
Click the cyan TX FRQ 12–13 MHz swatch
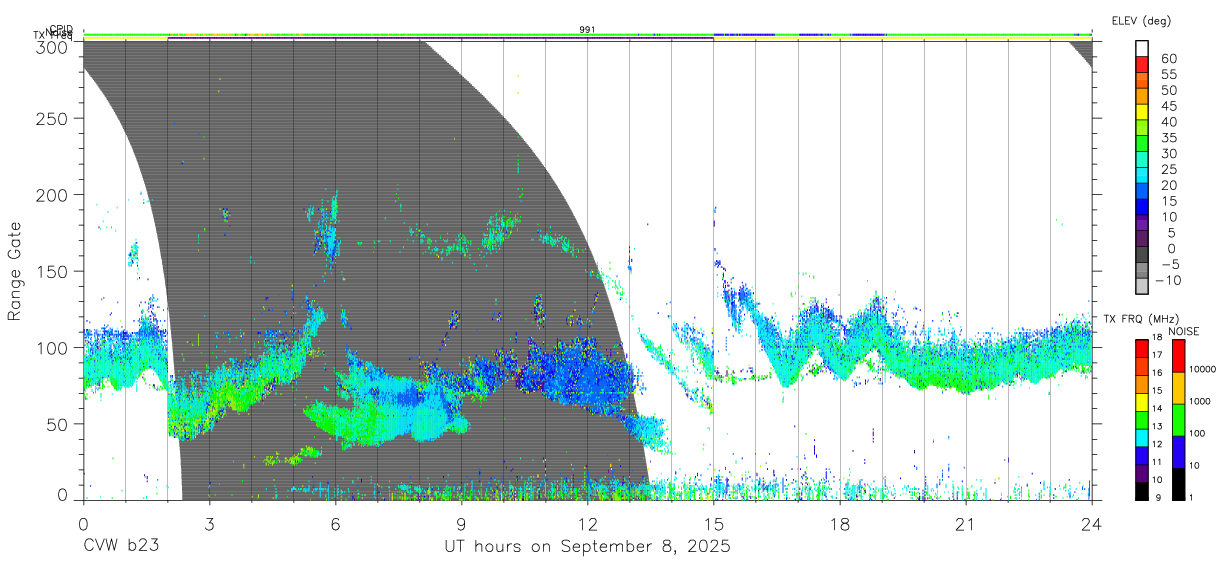click(1142, 437)
